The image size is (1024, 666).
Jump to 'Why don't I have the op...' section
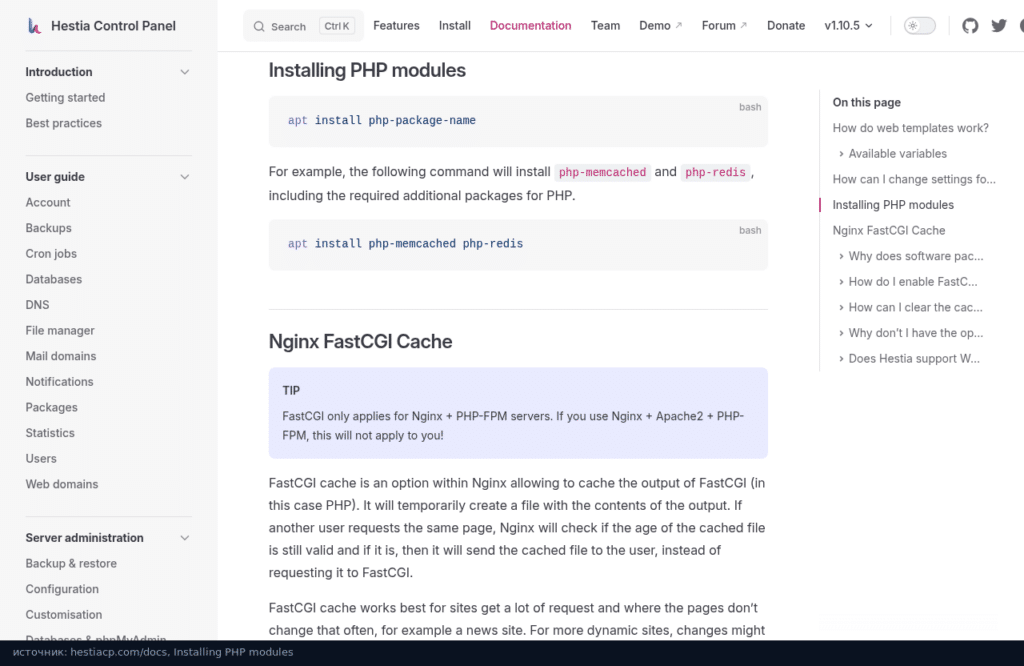click(x=916, y=333)
